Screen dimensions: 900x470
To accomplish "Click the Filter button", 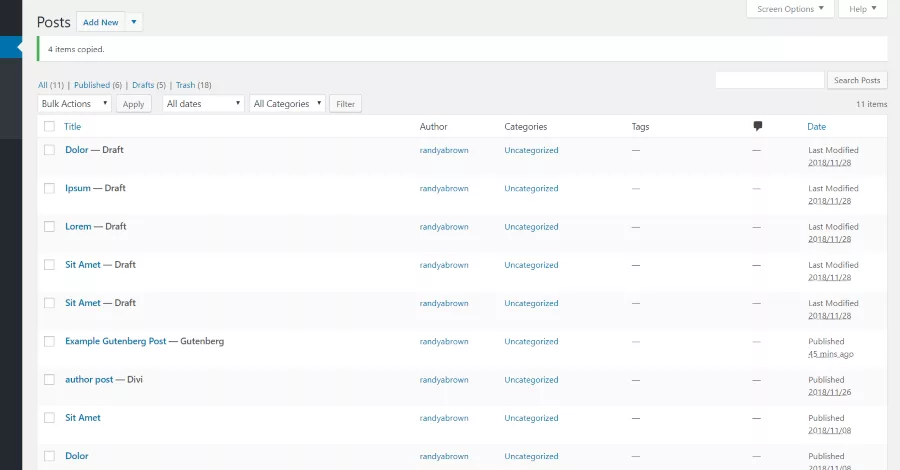I will tap(345, 104).
